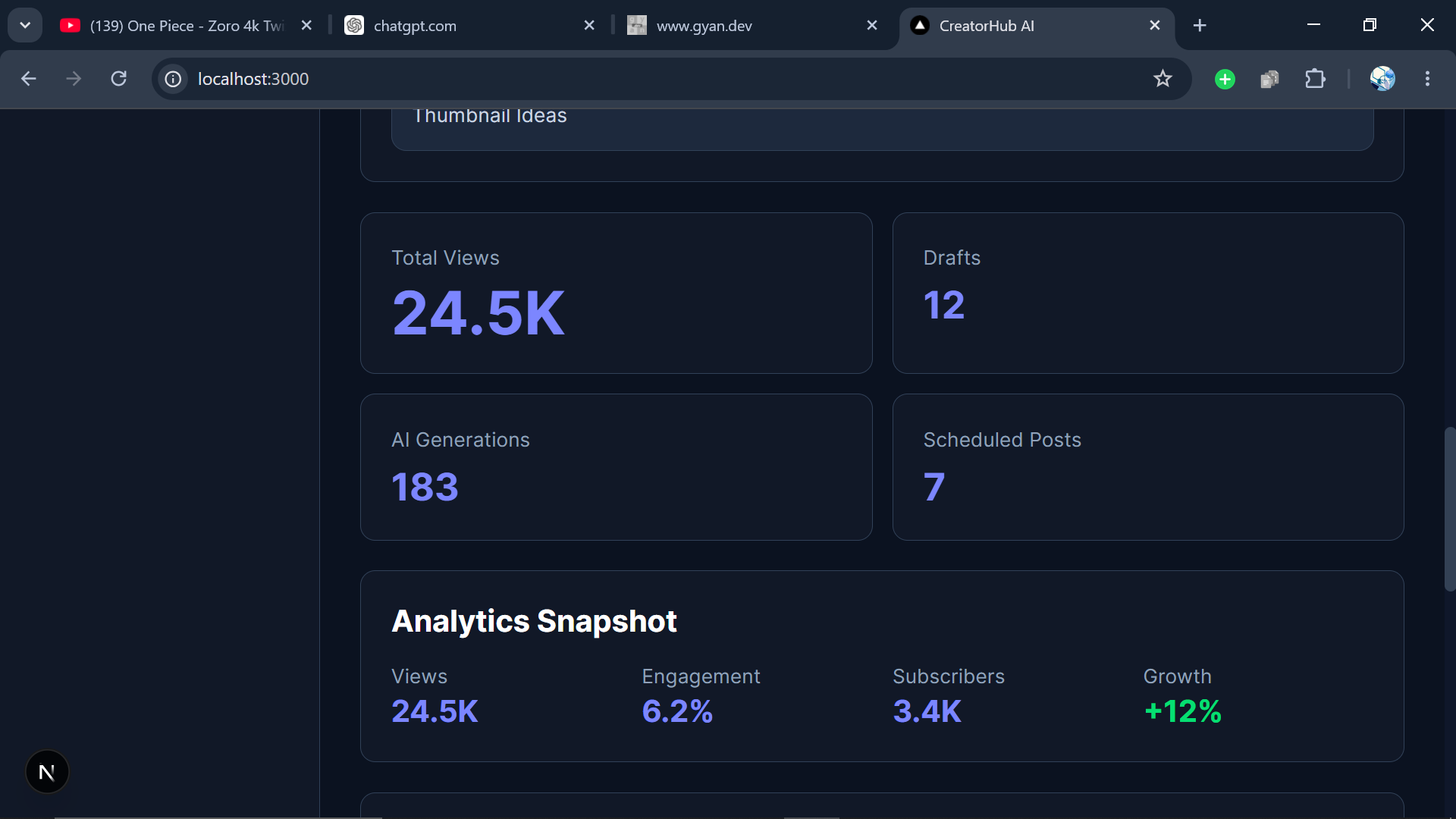Viewport: 1456px width, 819px height.
Task: Click the Engagement label
Action: [701, 676]
